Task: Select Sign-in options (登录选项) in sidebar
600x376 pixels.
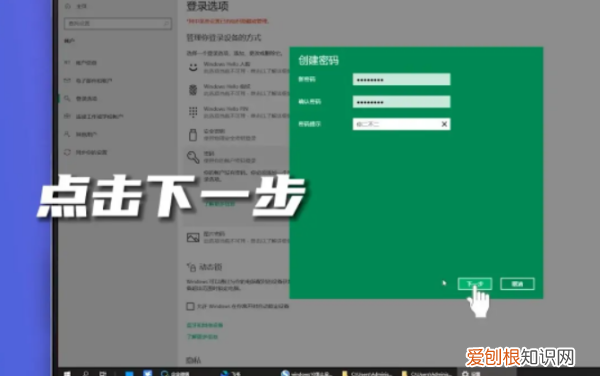Action: (x=81, y=99)
